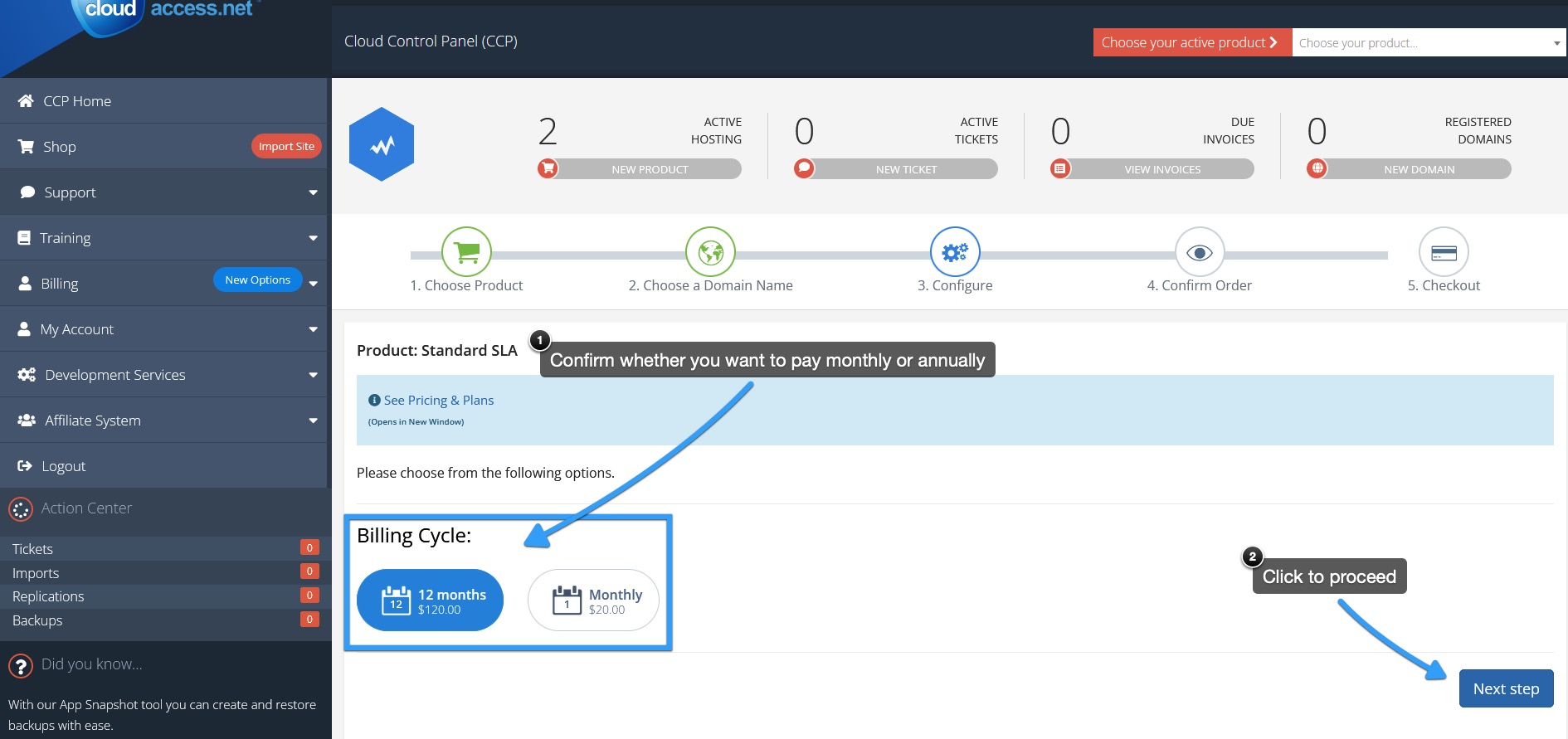Click the 4. Confirm Order step label
The image size is (1568, 739).
pyautogui.click(x=1199, y=285)
